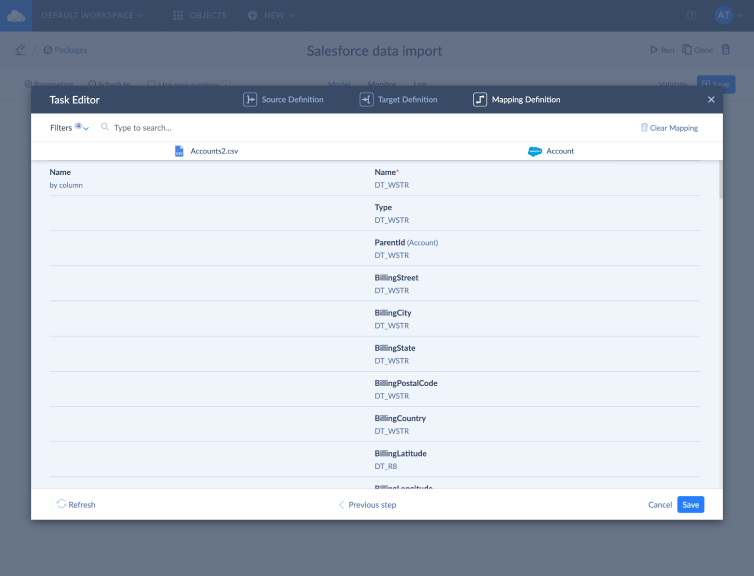Click the Salesforce cloud icon beside Account
This screenshot has height=576, width=754.
535,151
